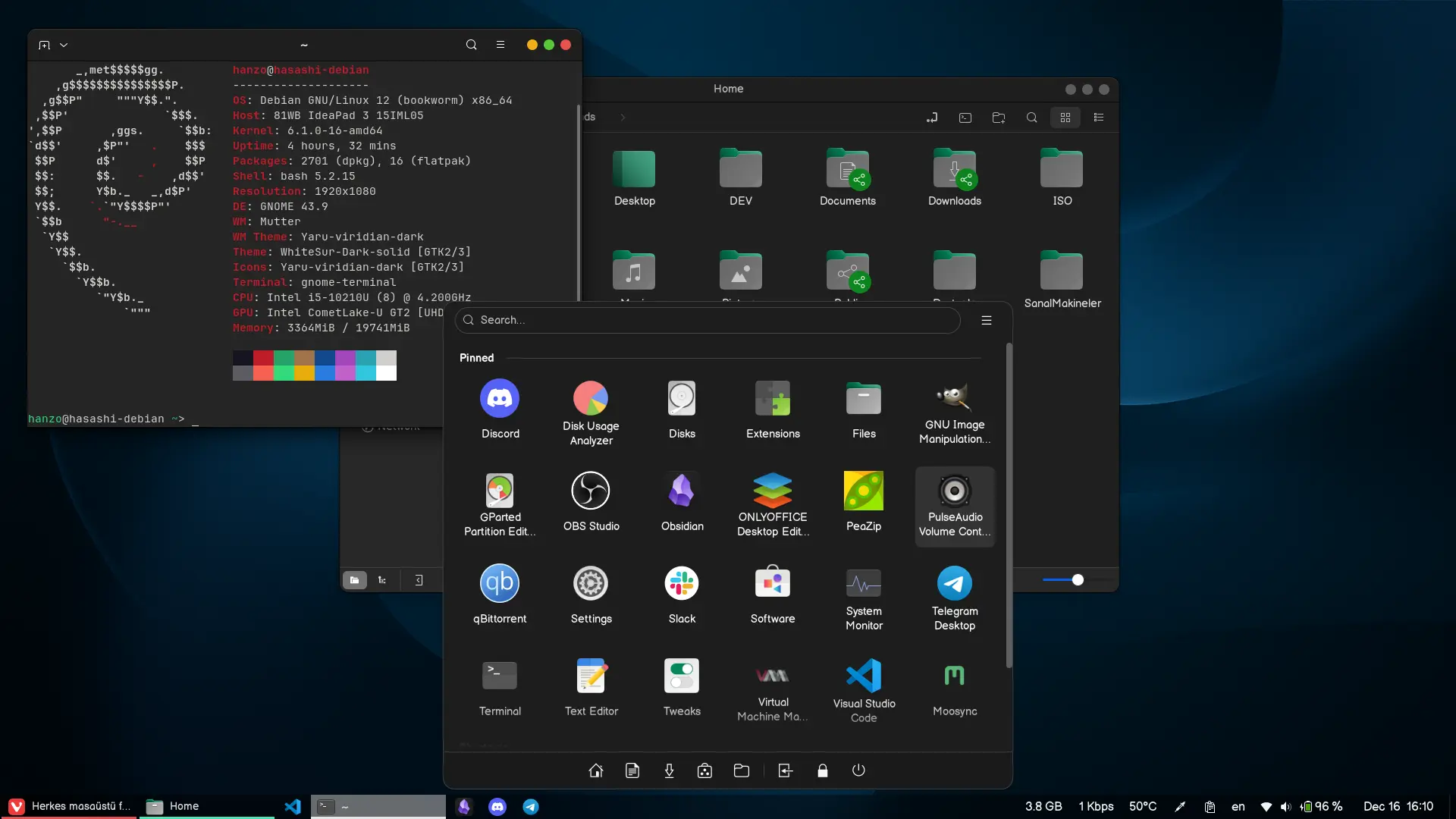The width and height of the screenshot is (1456, 819).
Task: Expand the terminal new-tab dropdown arrow
Action: point(64,45)
